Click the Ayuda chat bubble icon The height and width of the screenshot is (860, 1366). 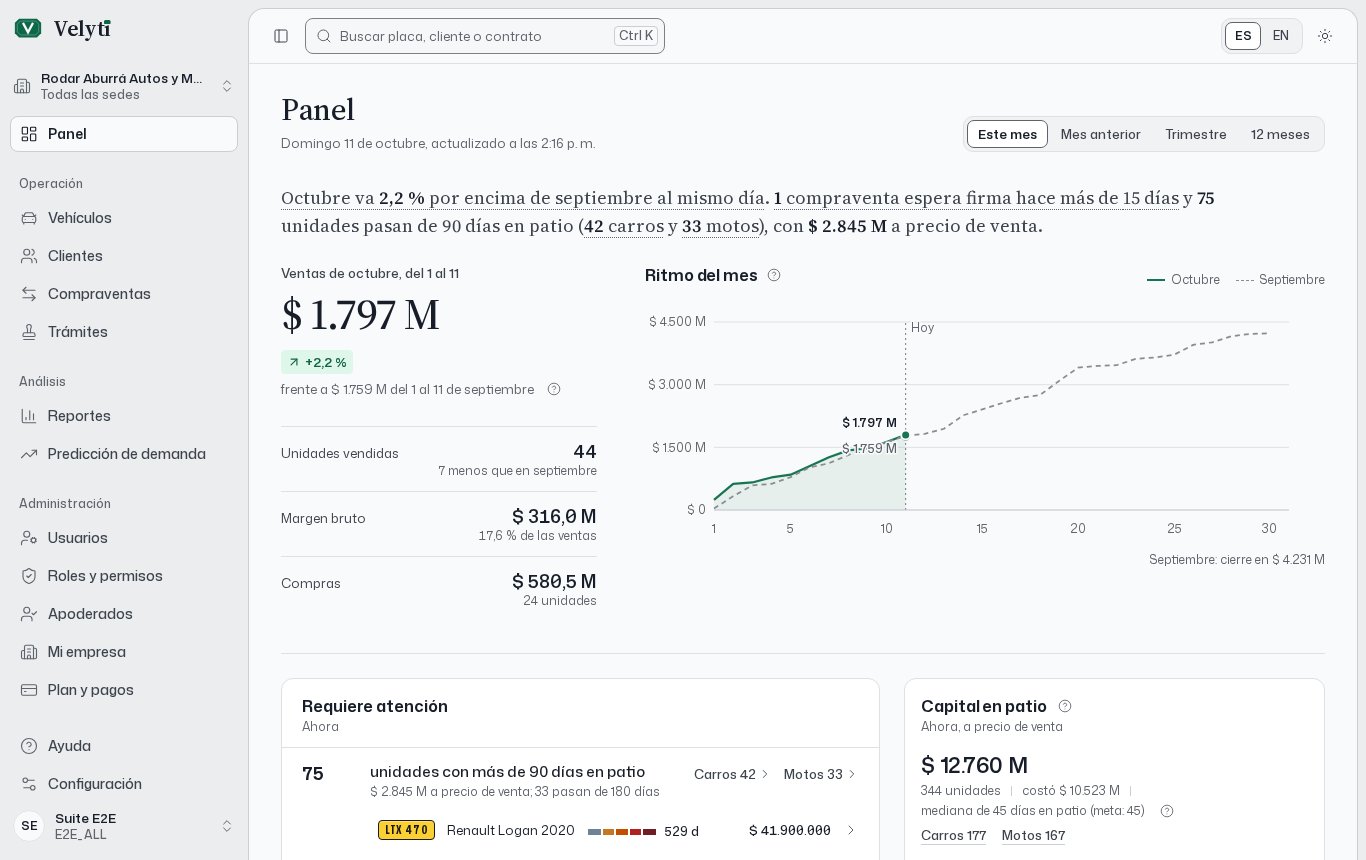tap(29, 746)
